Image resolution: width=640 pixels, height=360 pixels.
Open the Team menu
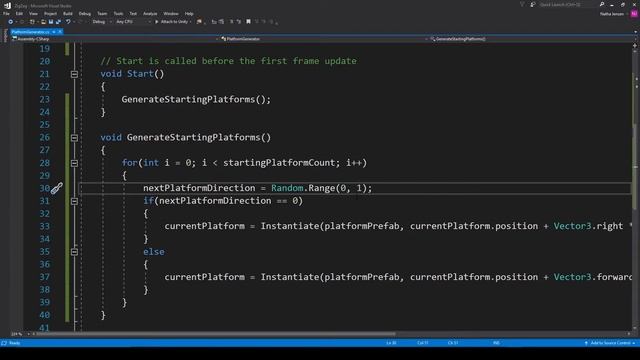click(102, 13)
